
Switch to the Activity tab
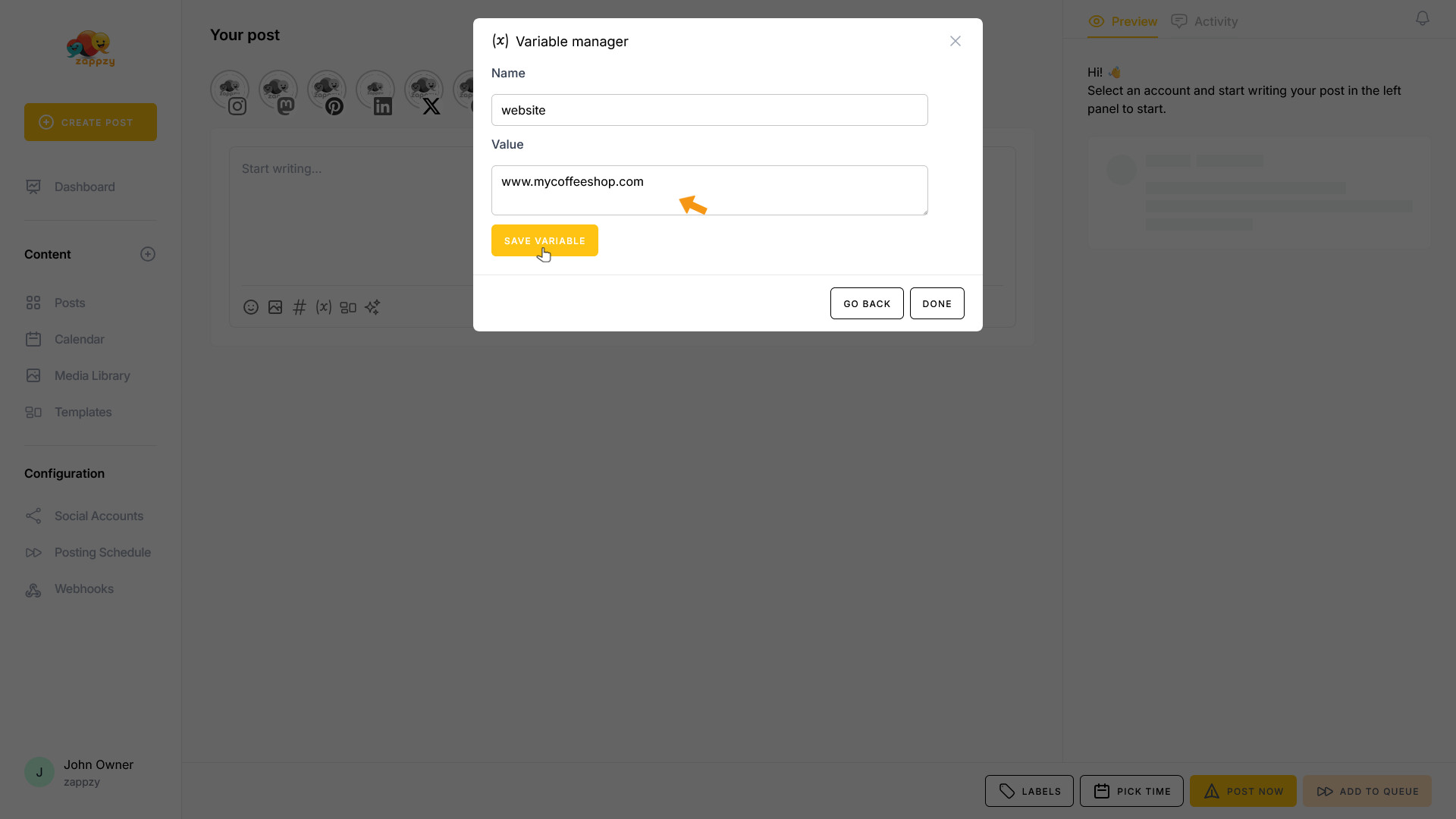coord(1204,21)
